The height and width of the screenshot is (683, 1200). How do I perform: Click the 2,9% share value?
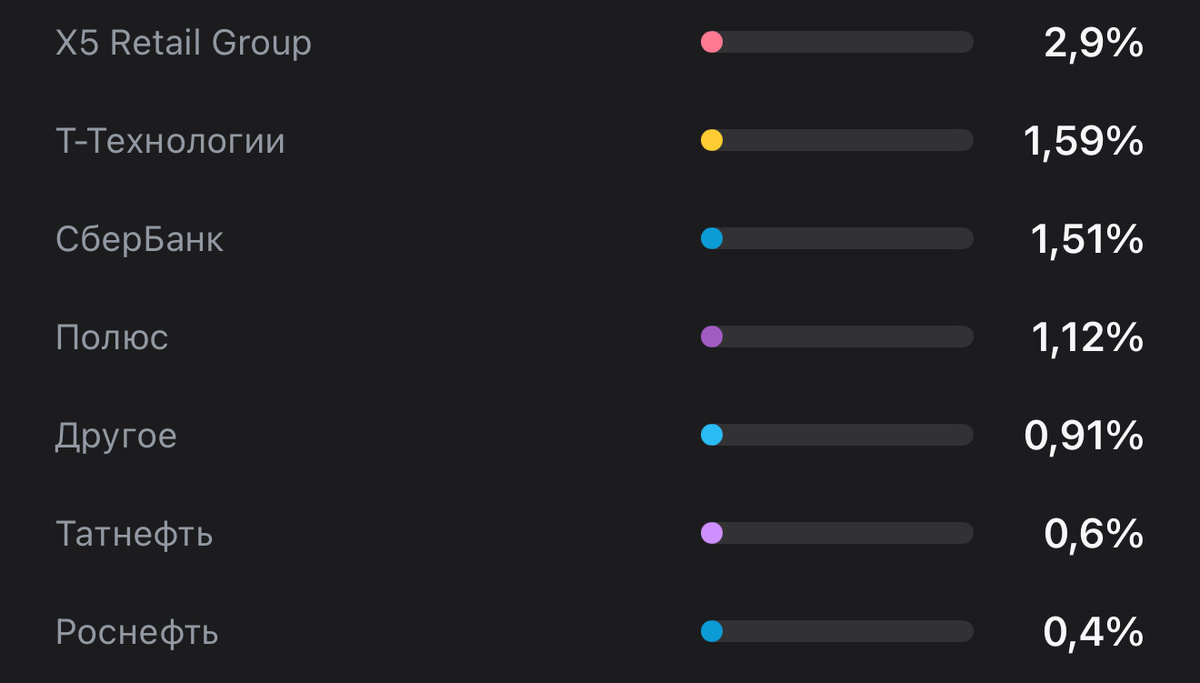coord(1093,43)
